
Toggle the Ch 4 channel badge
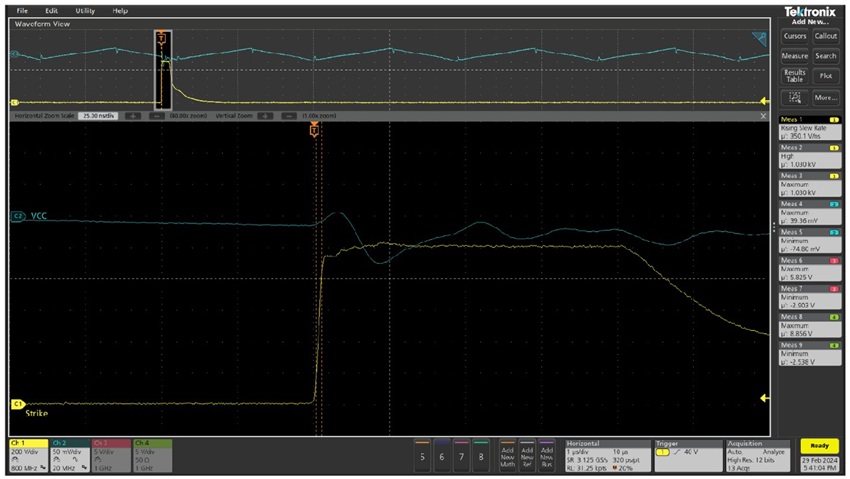[x=152, y=455]
